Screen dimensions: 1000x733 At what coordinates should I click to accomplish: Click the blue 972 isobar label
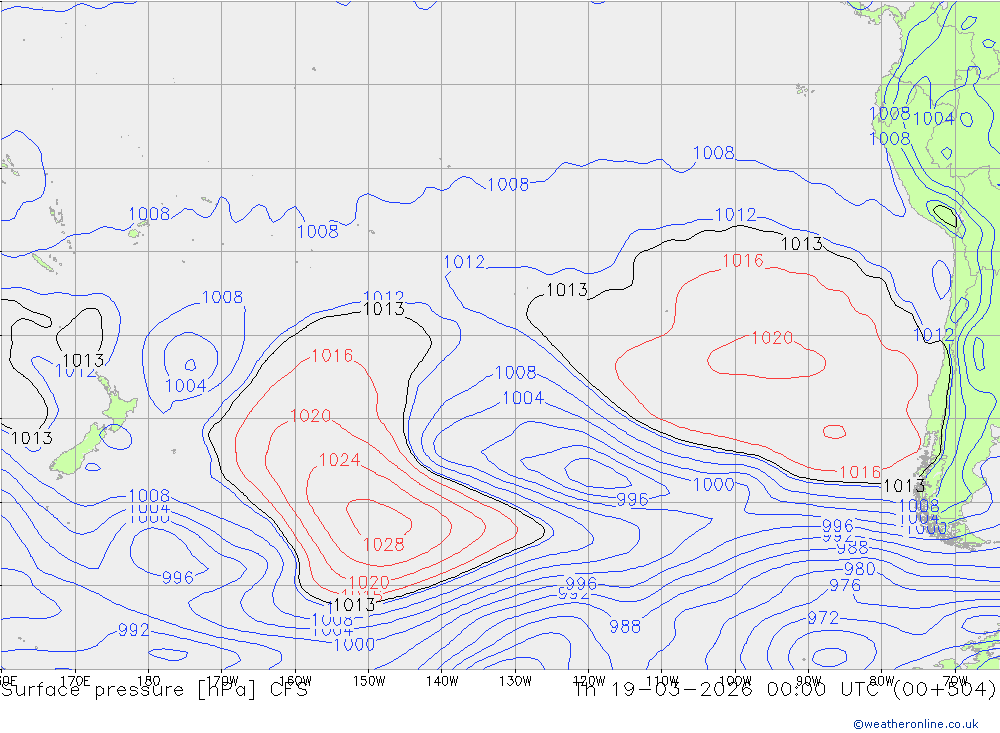tap(823, 618)
